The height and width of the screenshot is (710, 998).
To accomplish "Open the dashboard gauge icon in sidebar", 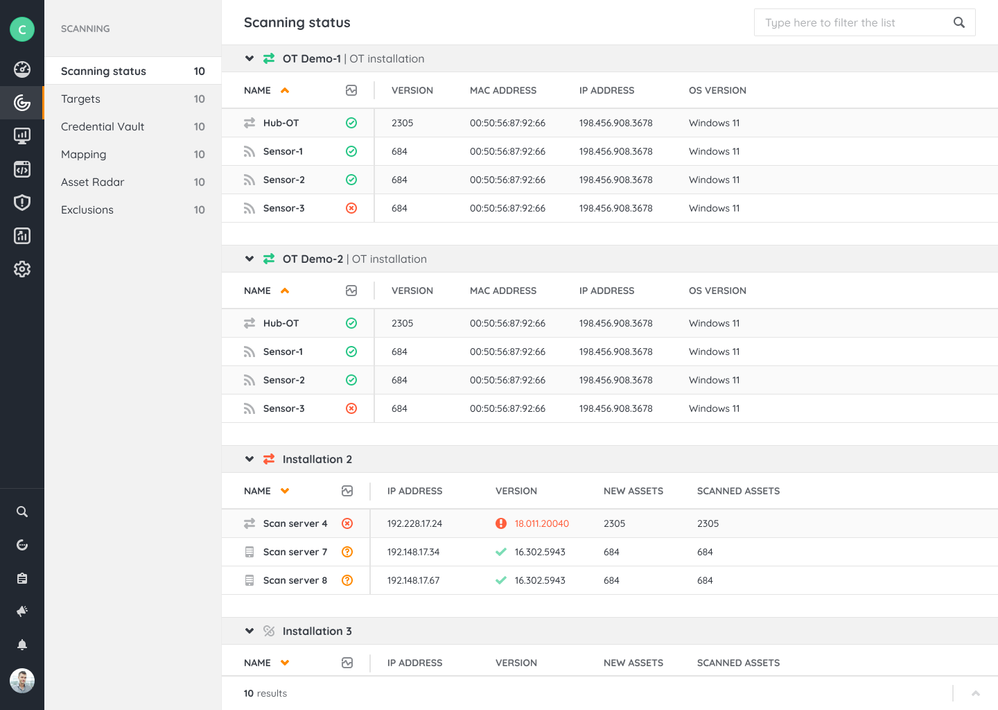I will pos(22,70).
